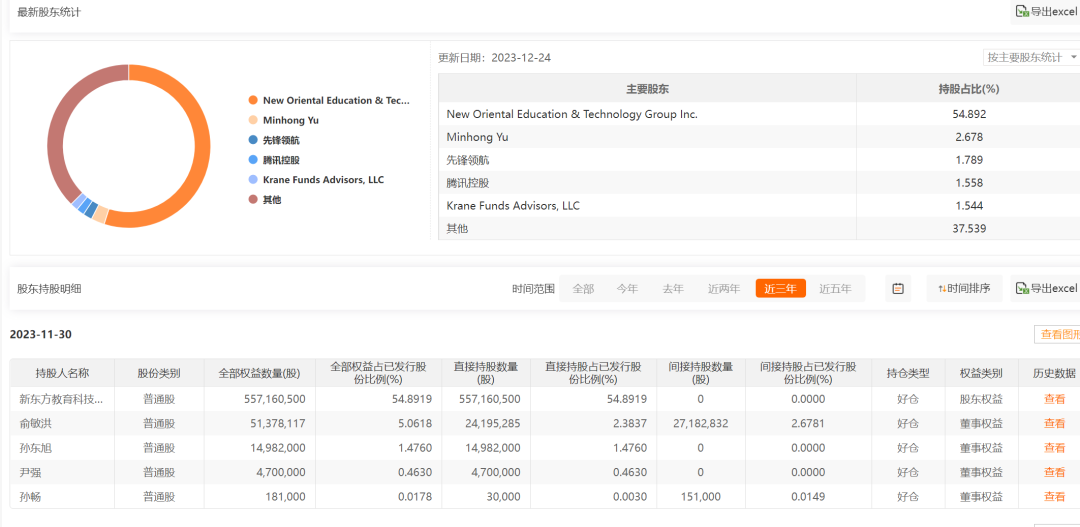
Task: Export latest shareholder statistics to excel
Action: (1046, 12)
